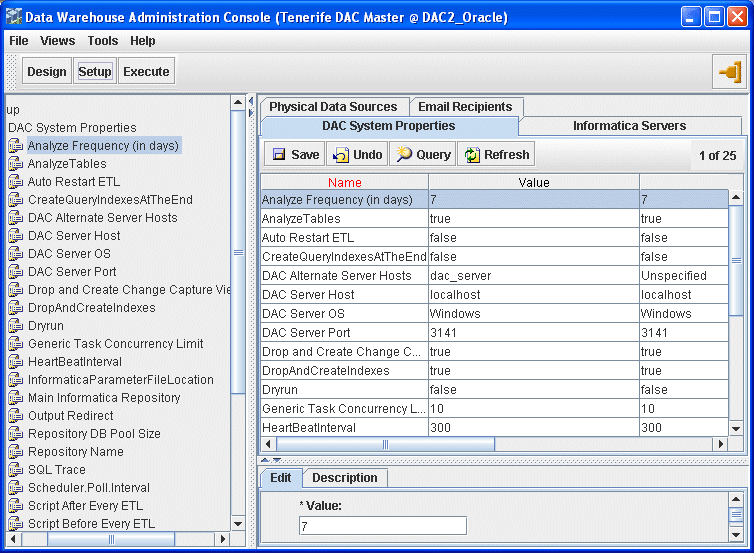Click the icon beside Script After Every ETL in tree
Viewport: 754px width, 553px height.
pyautogui.click(x=15, y=506)
